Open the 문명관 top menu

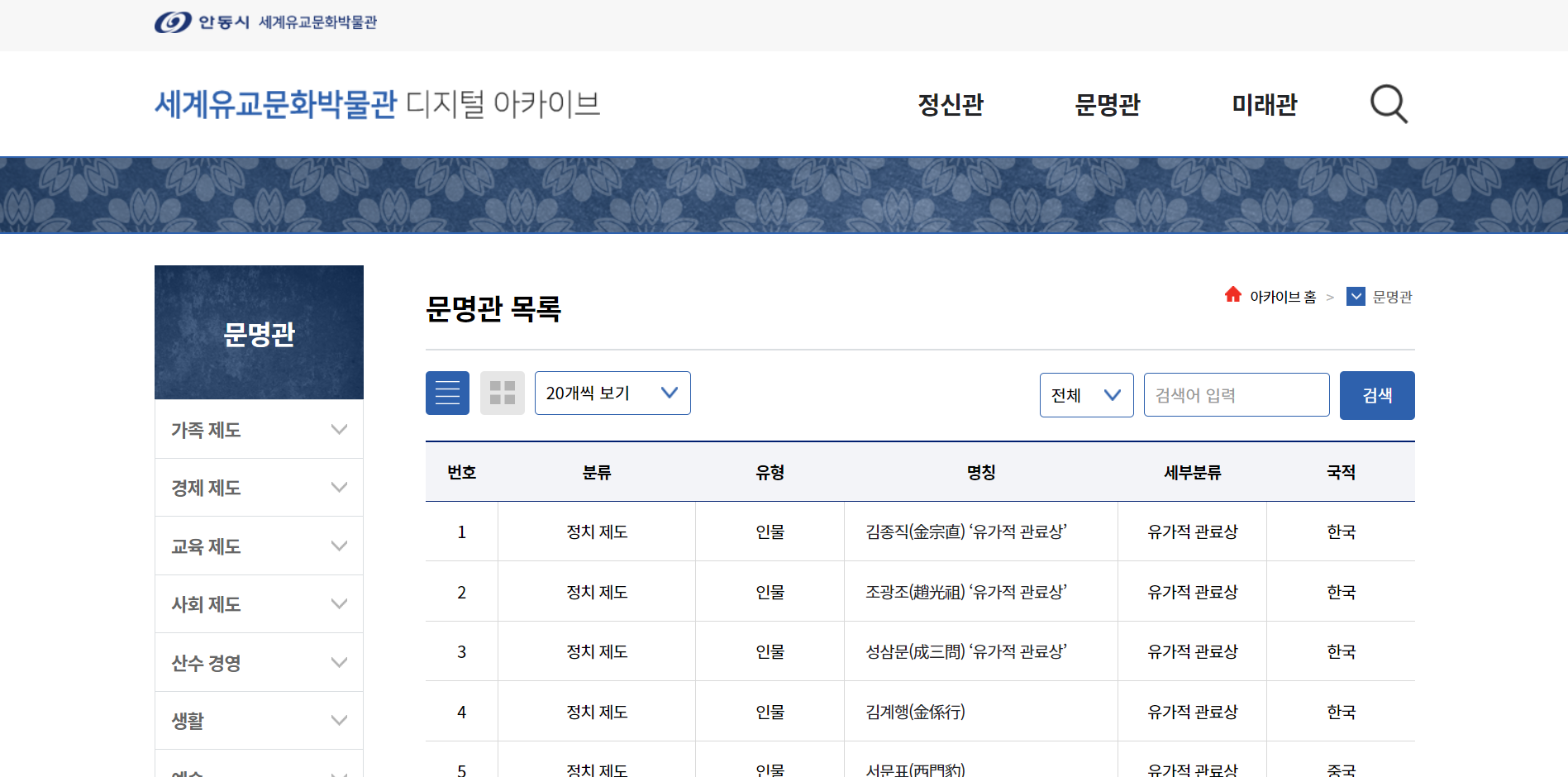click(x=1107, y=105)
